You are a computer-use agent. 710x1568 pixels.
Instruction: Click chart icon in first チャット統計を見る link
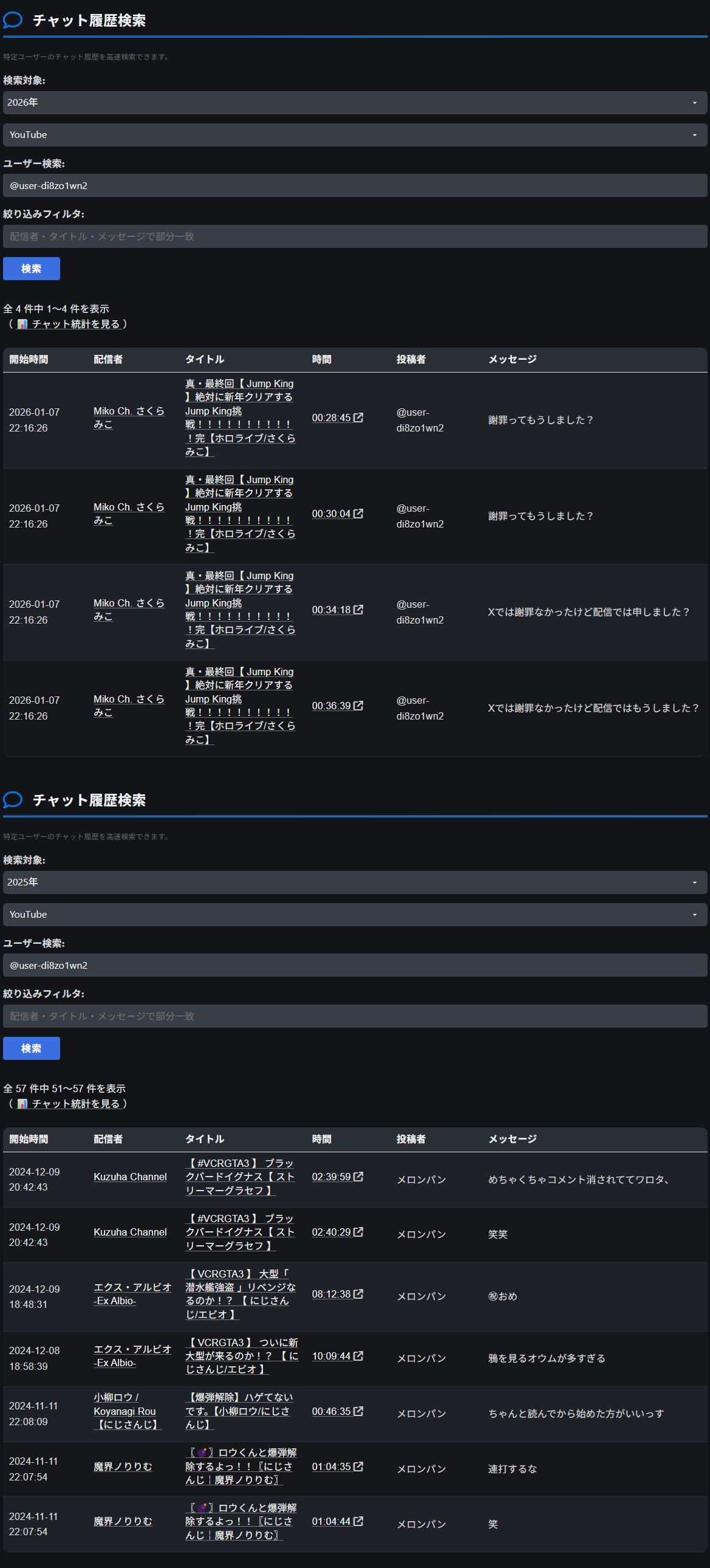pos(22,324)
